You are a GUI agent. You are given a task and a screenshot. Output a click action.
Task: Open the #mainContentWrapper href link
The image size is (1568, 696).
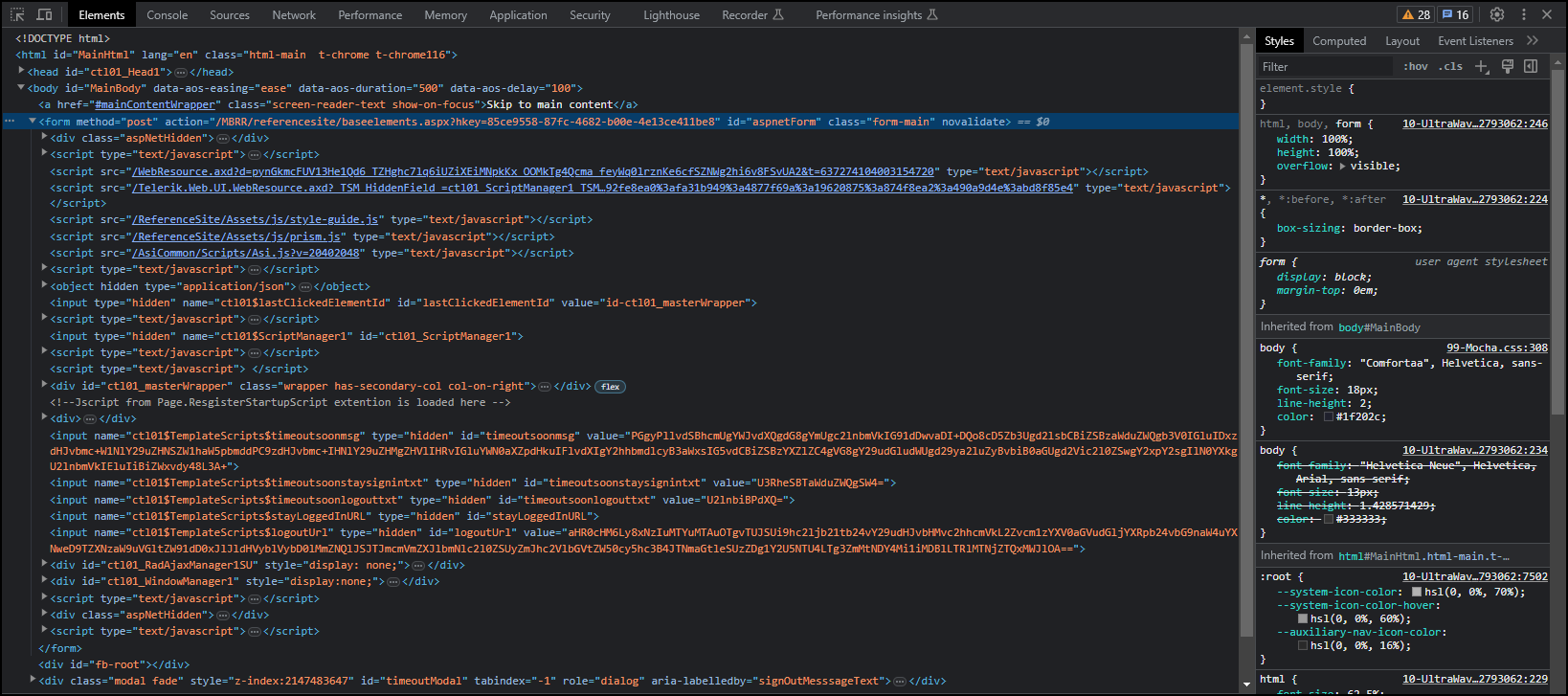pyautogui.click(x=156, y=104)
